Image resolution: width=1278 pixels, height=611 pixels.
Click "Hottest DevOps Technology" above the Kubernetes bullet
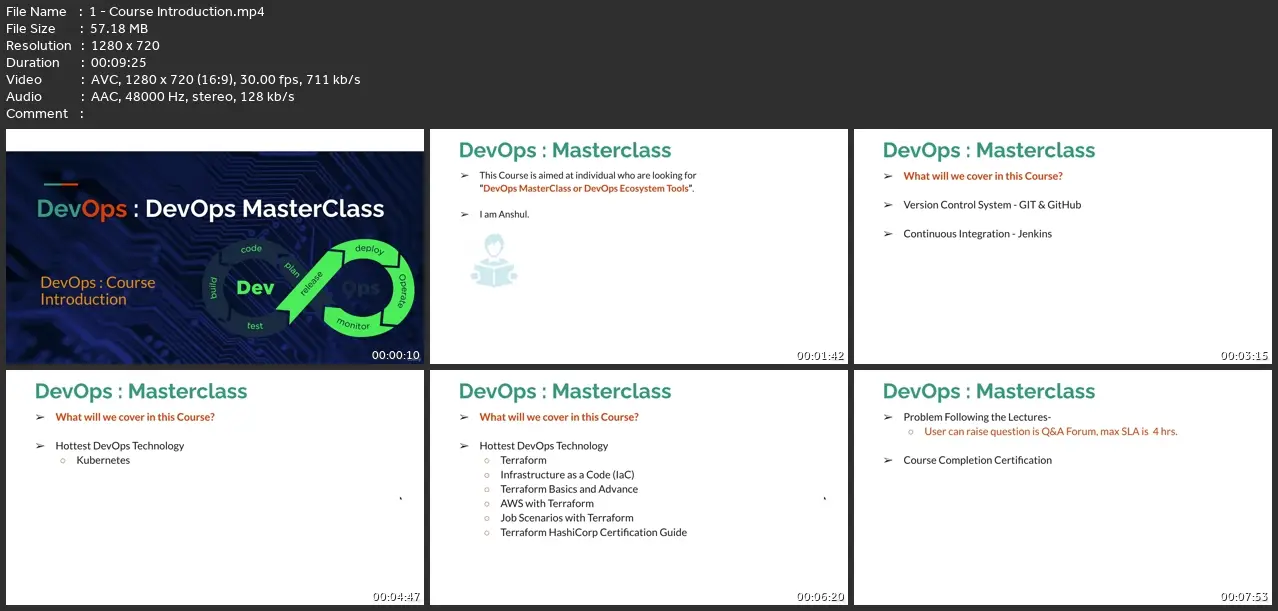120,446
